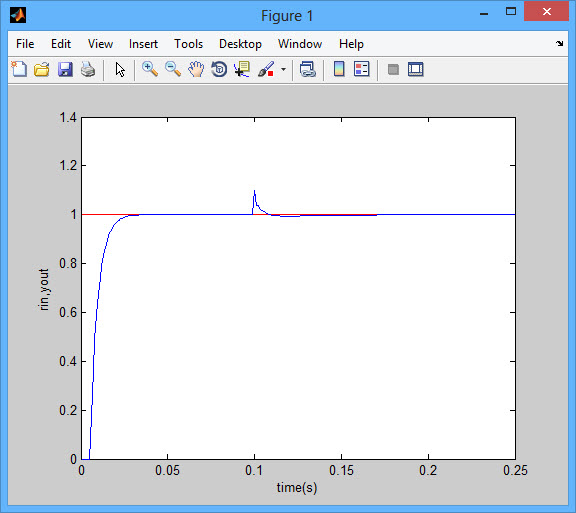Insert a legend with the toolbar icon
Screen dimensions: 576x513
[361, 69]
